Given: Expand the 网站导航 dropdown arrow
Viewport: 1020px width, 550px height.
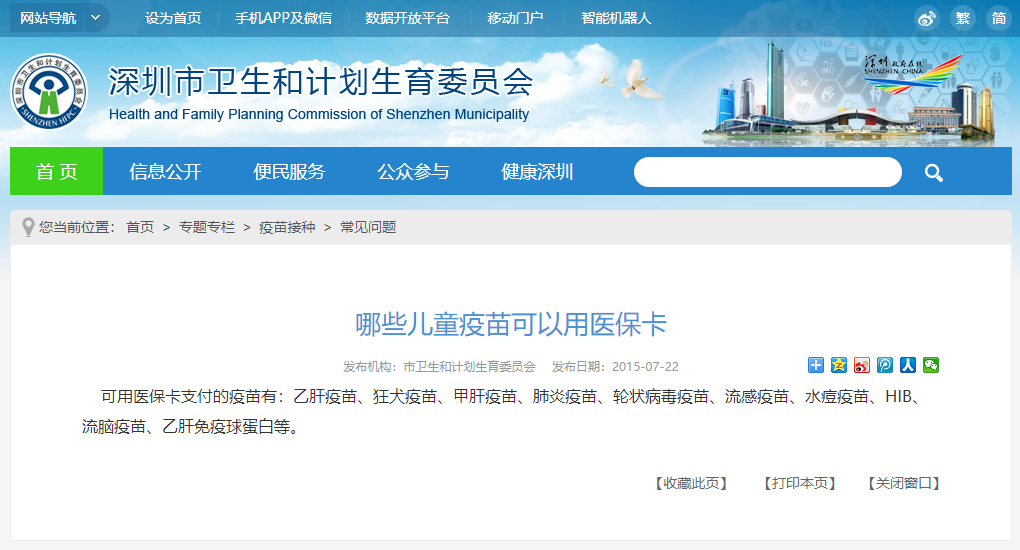Looking at the screenshot, I should 96,18.
